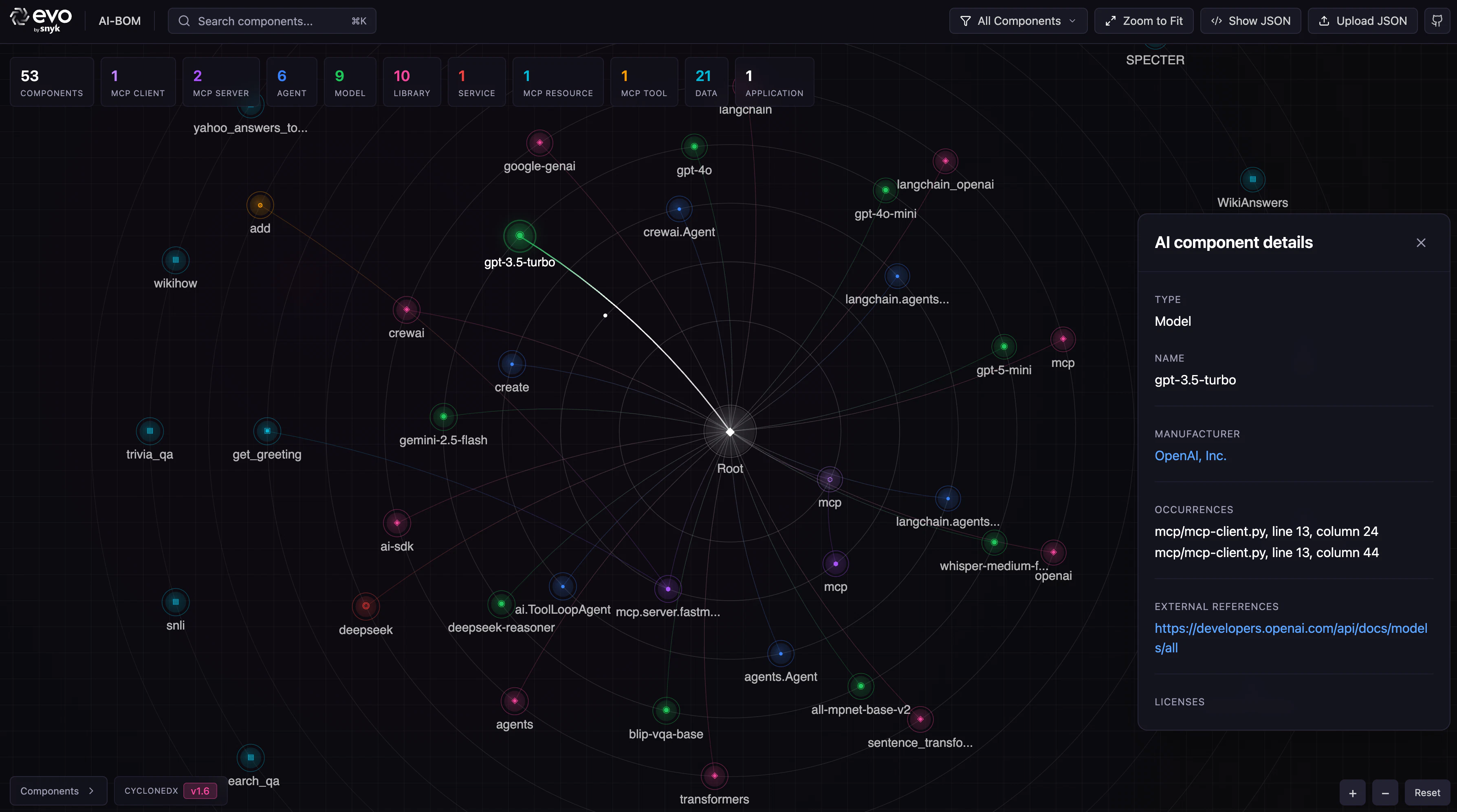Select the crewai library node
The height and width of the screenshot is (812, 1457).
point(407,310)
